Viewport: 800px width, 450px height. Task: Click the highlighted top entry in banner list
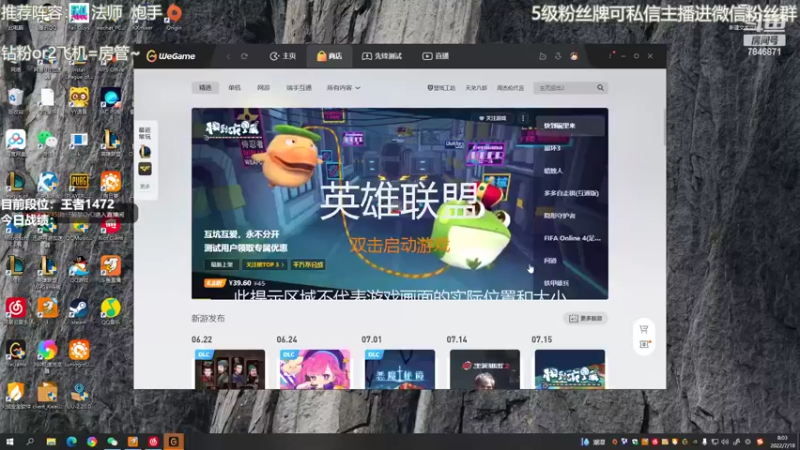570,126
